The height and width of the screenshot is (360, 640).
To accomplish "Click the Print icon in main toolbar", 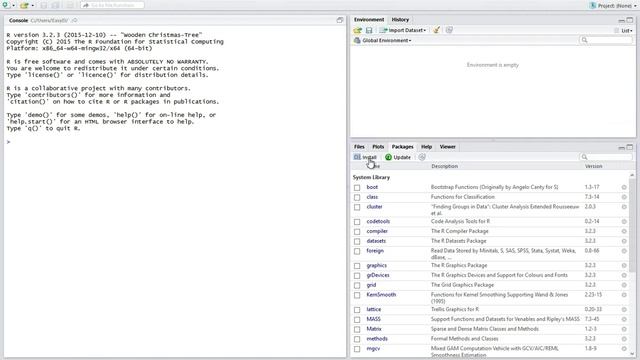I will pos(70,5).
